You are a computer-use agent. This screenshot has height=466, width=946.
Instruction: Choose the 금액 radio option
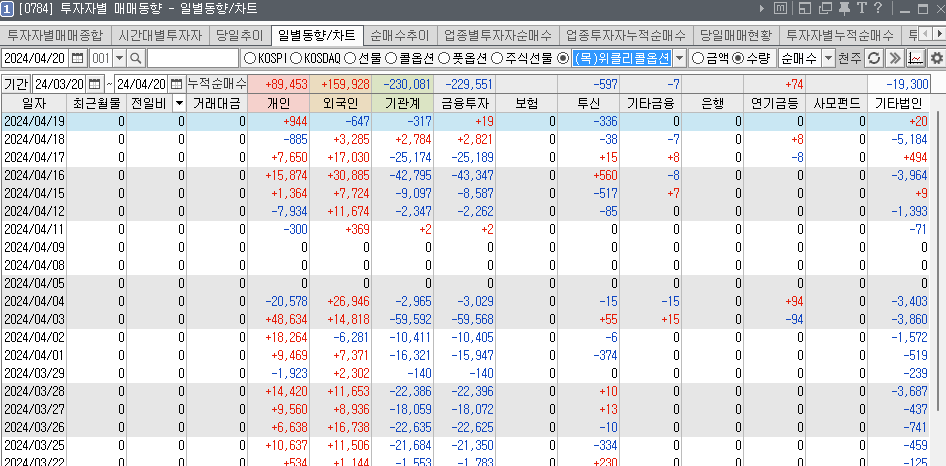click(x=697, y=58)
